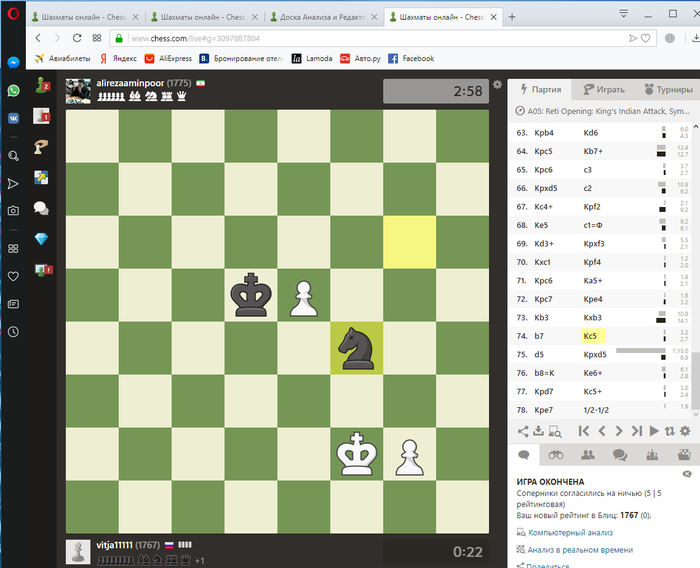Click the download PGN icon
This screenshot has height=568, width=700.
click(538, 431)
